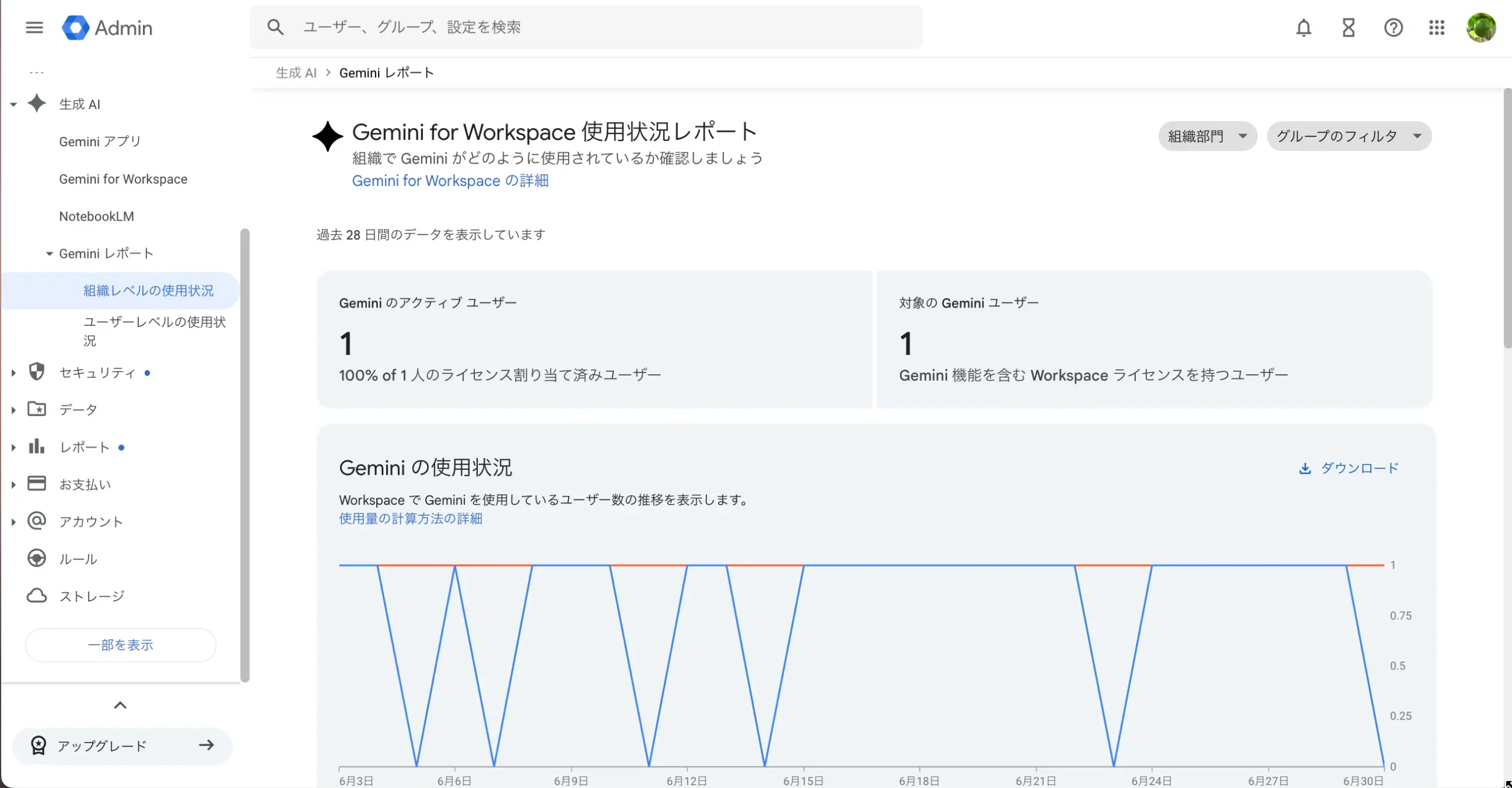Viewport: 1512px width, 788px height.
Task: Click the アカウント at-sign icon
Action: point(37,521)
